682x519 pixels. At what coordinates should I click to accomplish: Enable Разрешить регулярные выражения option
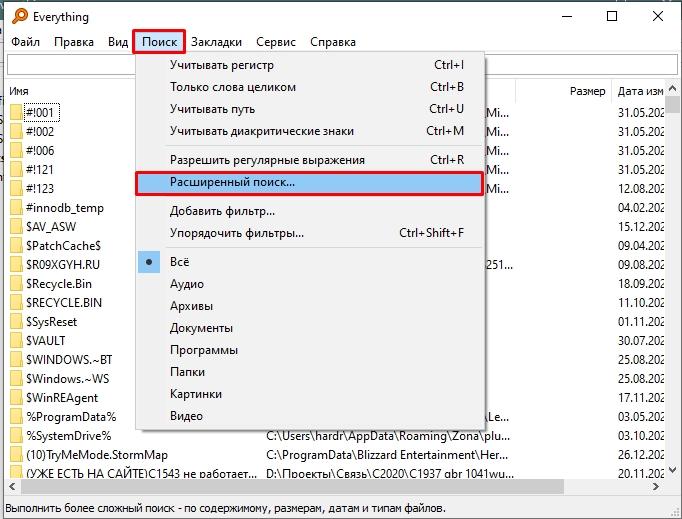(x=310, y=160)
